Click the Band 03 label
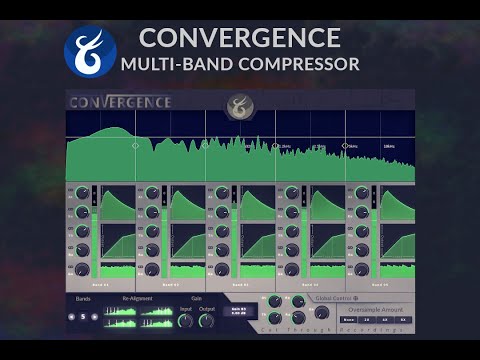 point(240,285)
